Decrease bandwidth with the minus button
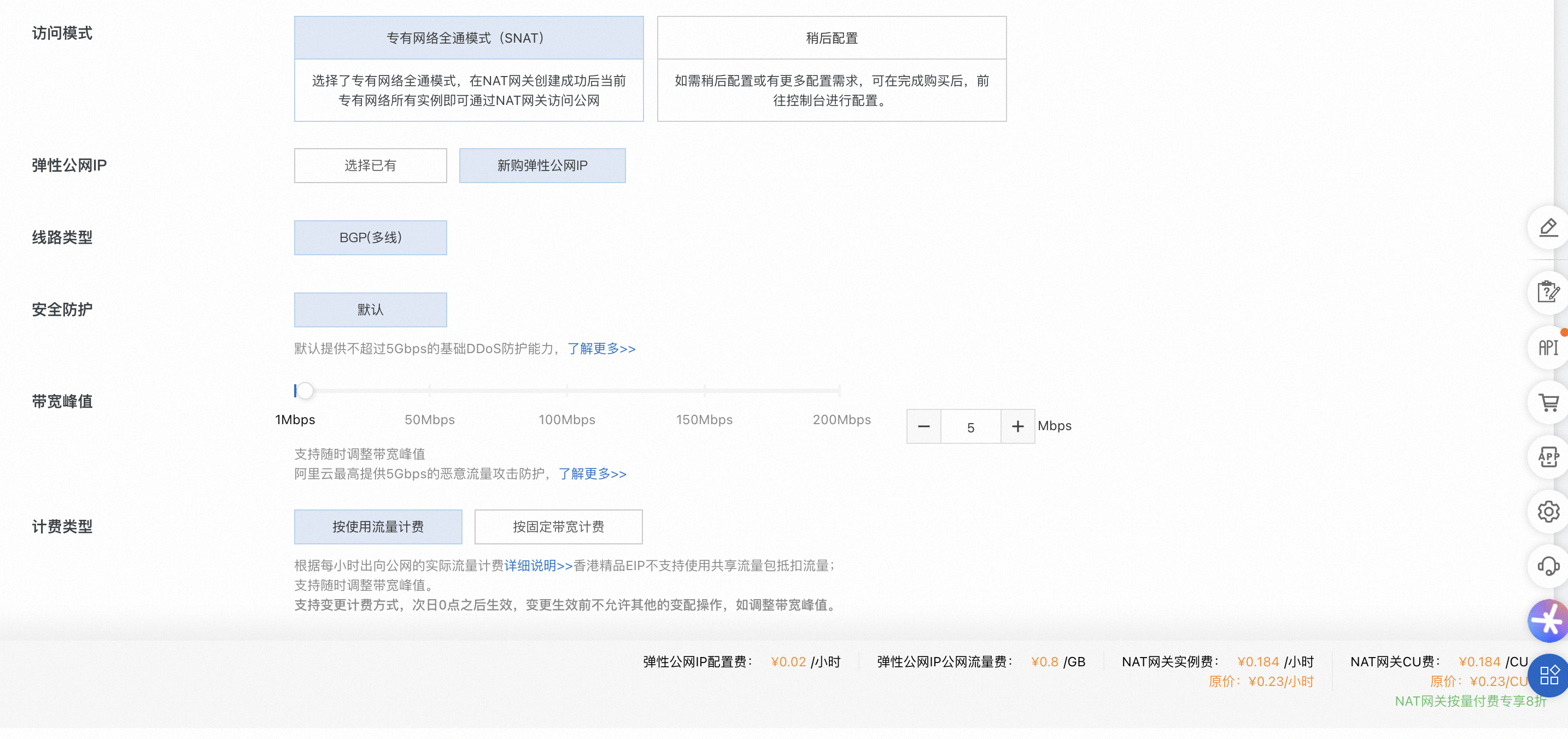Screen dimensions: 1568x739 (923, 427)
